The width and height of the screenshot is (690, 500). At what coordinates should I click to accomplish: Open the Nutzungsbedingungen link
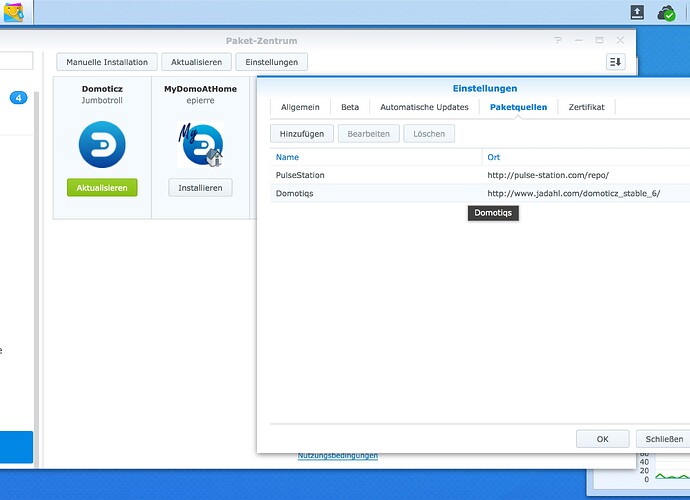[337, 456]
